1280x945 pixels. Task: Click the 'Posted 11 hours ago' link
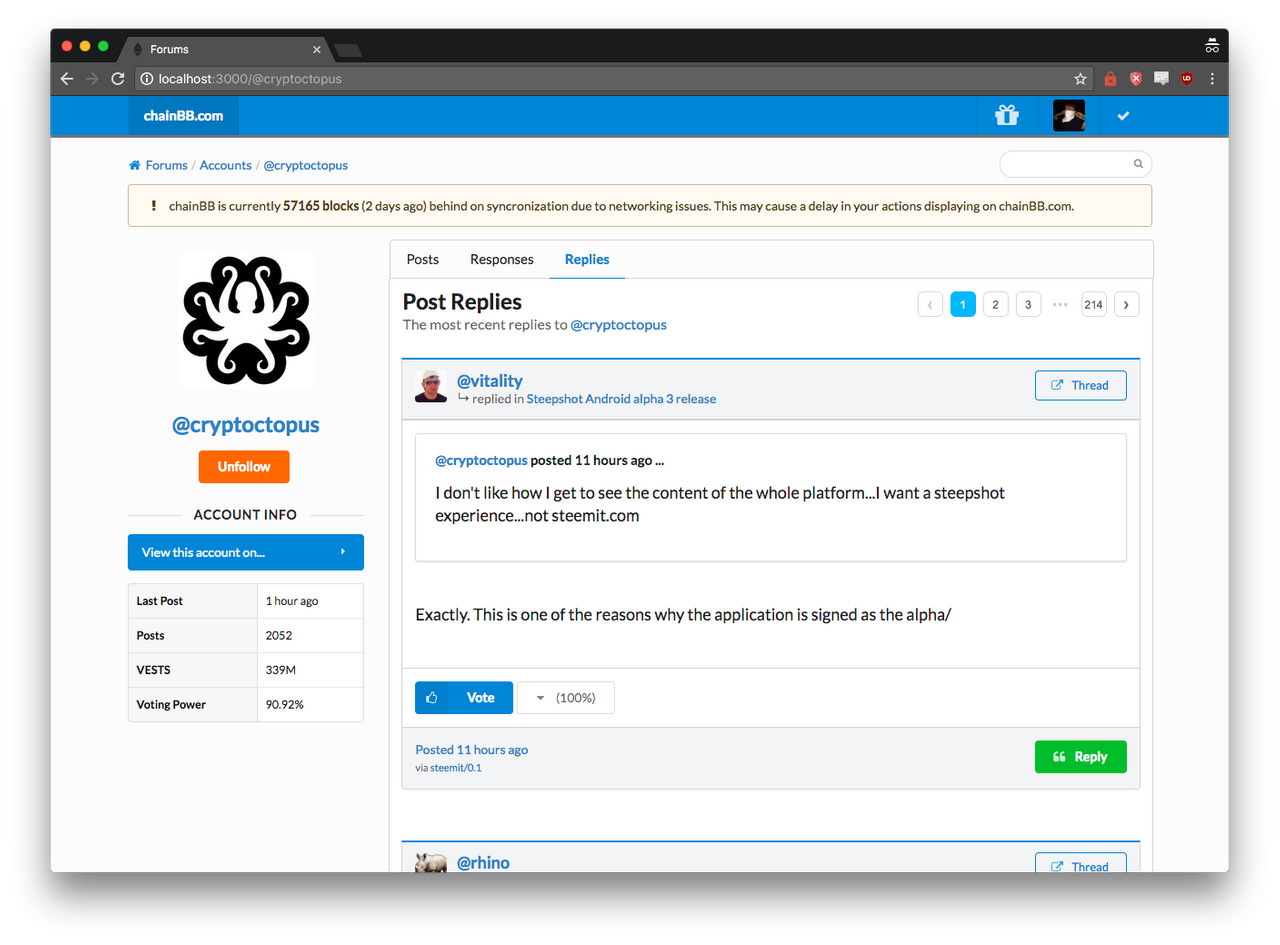472,749
